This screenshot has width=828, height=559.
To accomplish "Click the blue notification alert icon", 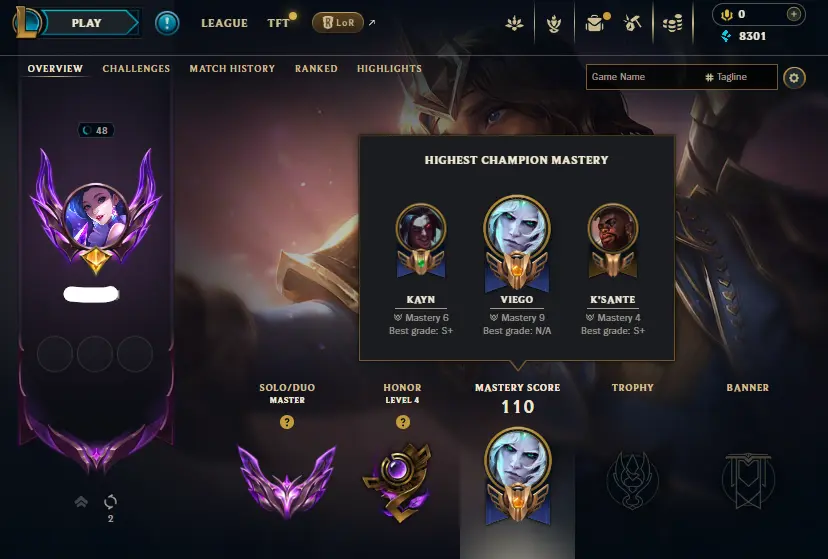I will click(x=167, y=23).
